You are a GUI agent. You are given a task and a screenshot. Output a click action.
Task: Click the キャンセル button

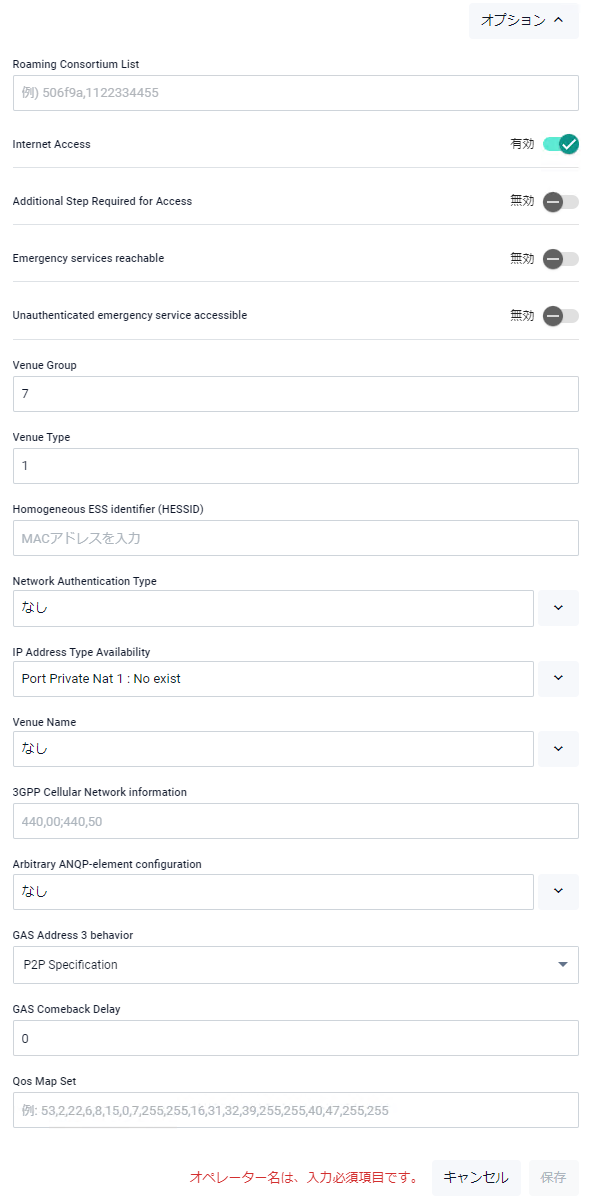tap(476, 1178)
